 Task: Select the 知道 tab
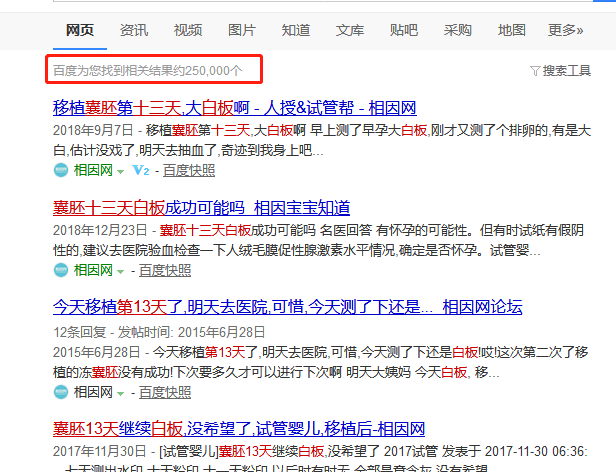[x=295, y=30]
